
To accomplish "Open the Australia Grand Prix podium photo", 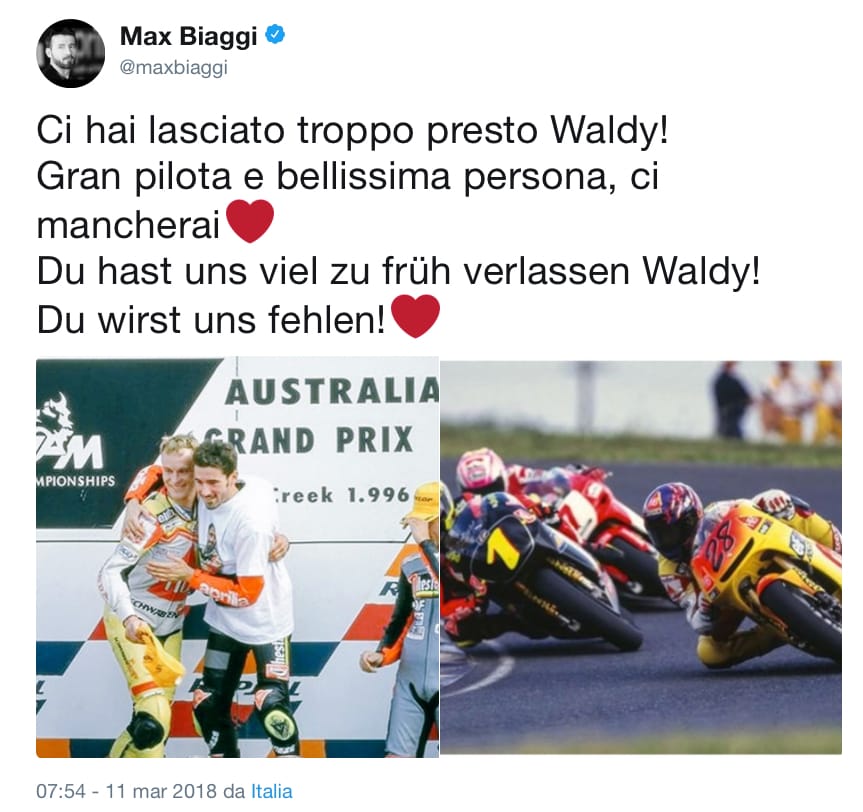I will point(238,558).
